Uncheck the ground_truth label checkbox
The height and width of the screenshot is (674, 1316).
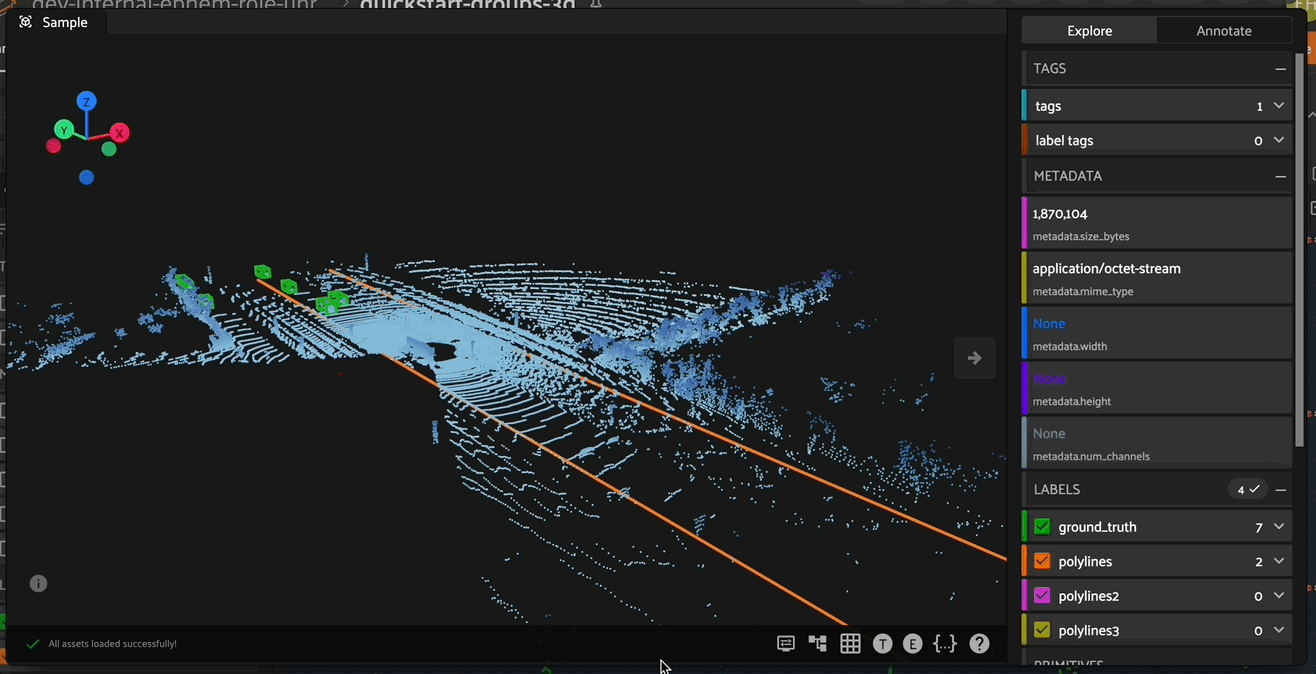(x=1041, y=526)
